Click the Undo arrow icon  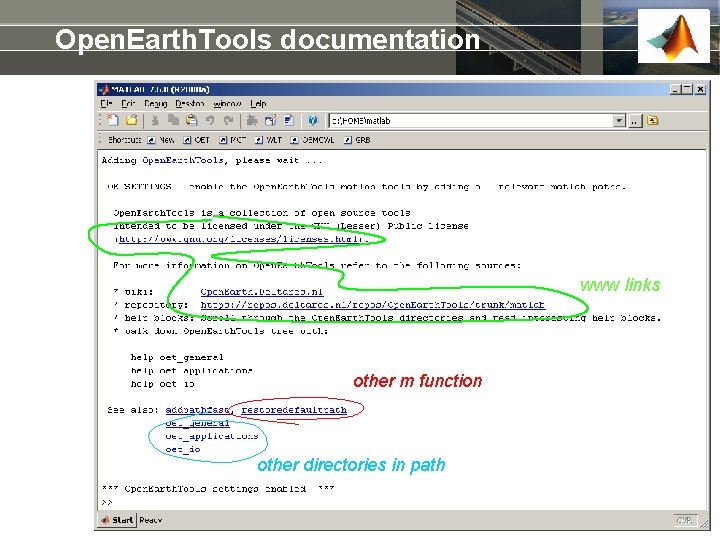[210, 120]
